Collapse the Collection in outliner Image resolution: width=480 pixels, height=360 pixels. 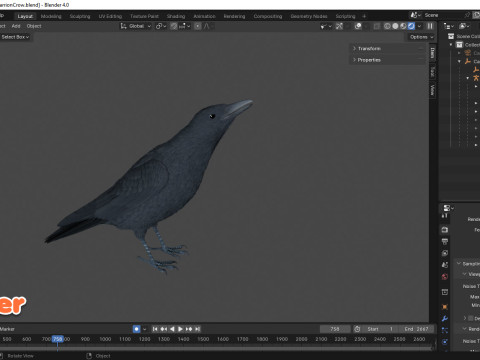(451, 45)
